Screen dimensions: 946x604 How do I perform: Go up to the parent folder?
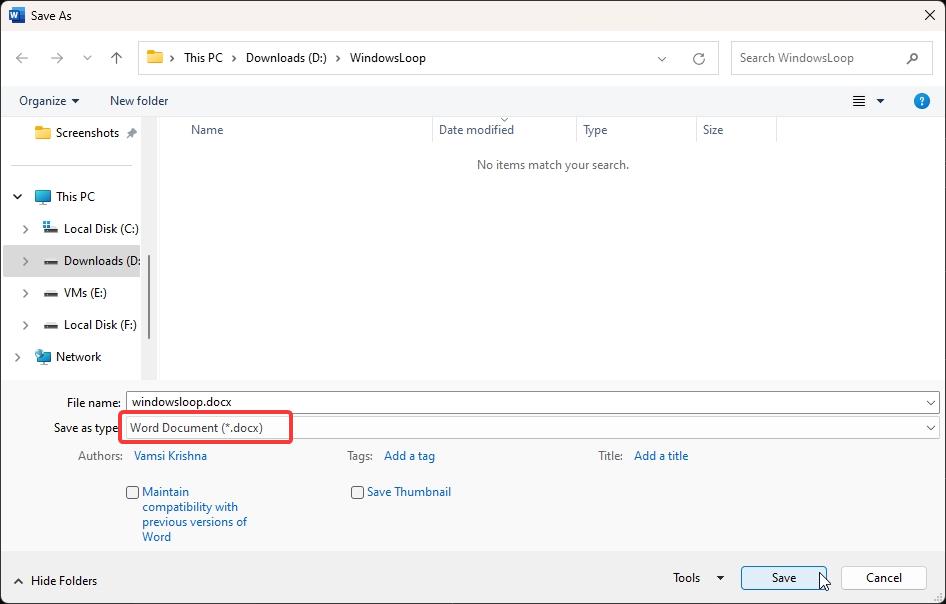coord(116,58)
